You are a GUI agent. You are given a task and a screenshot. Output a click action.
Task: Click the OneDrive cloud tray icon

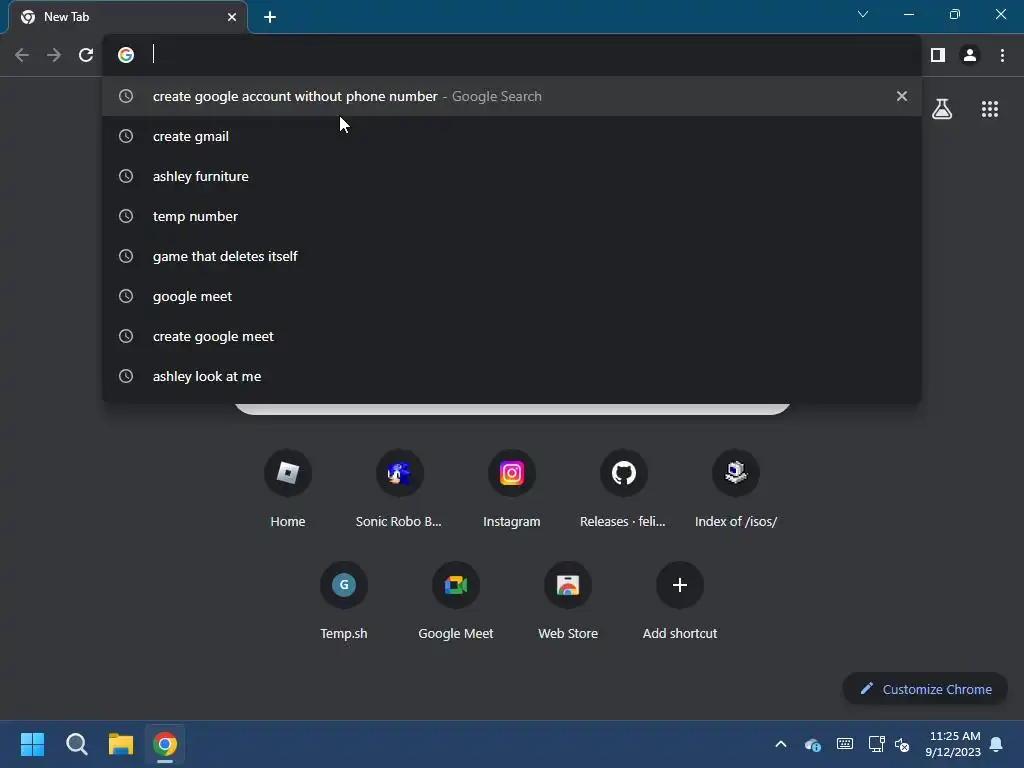812,744
